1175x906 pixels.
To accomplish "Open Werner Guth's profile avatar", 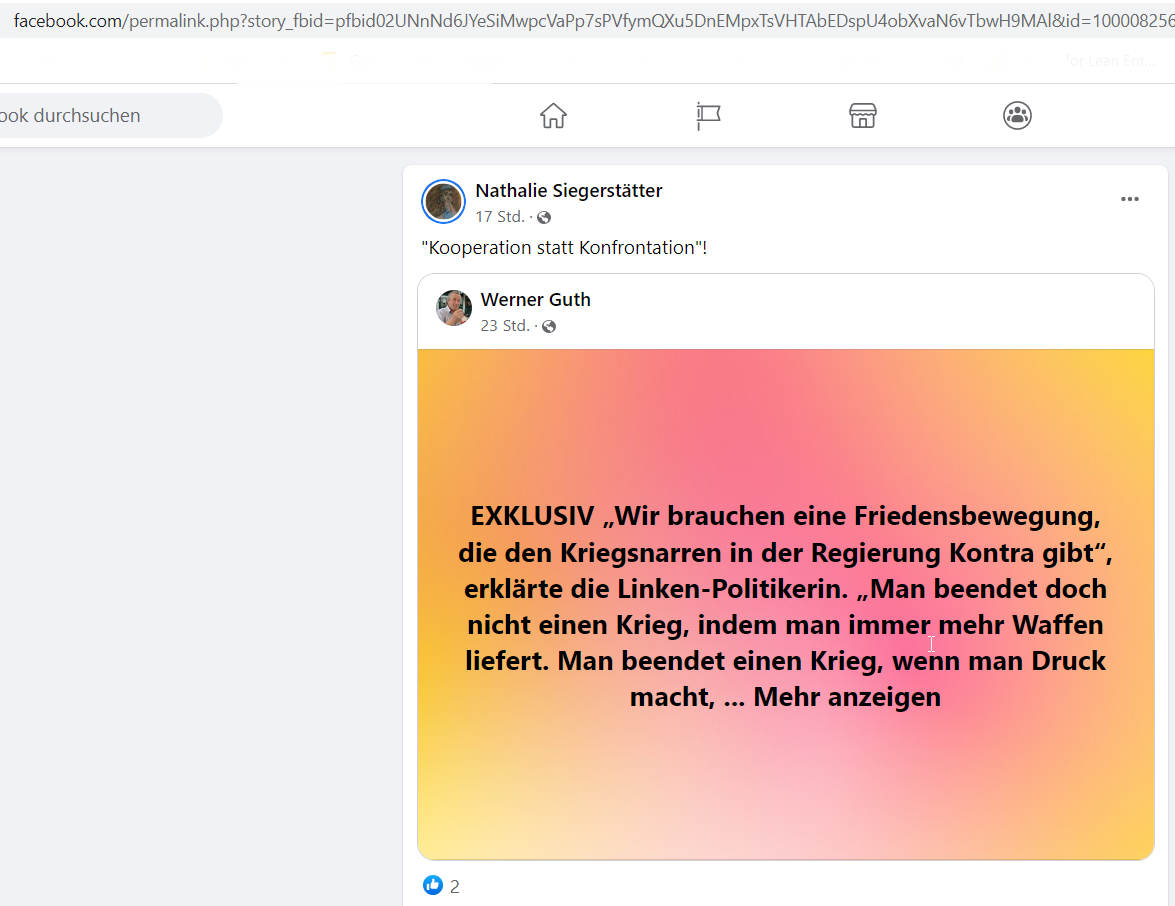I will click(454, 308).
